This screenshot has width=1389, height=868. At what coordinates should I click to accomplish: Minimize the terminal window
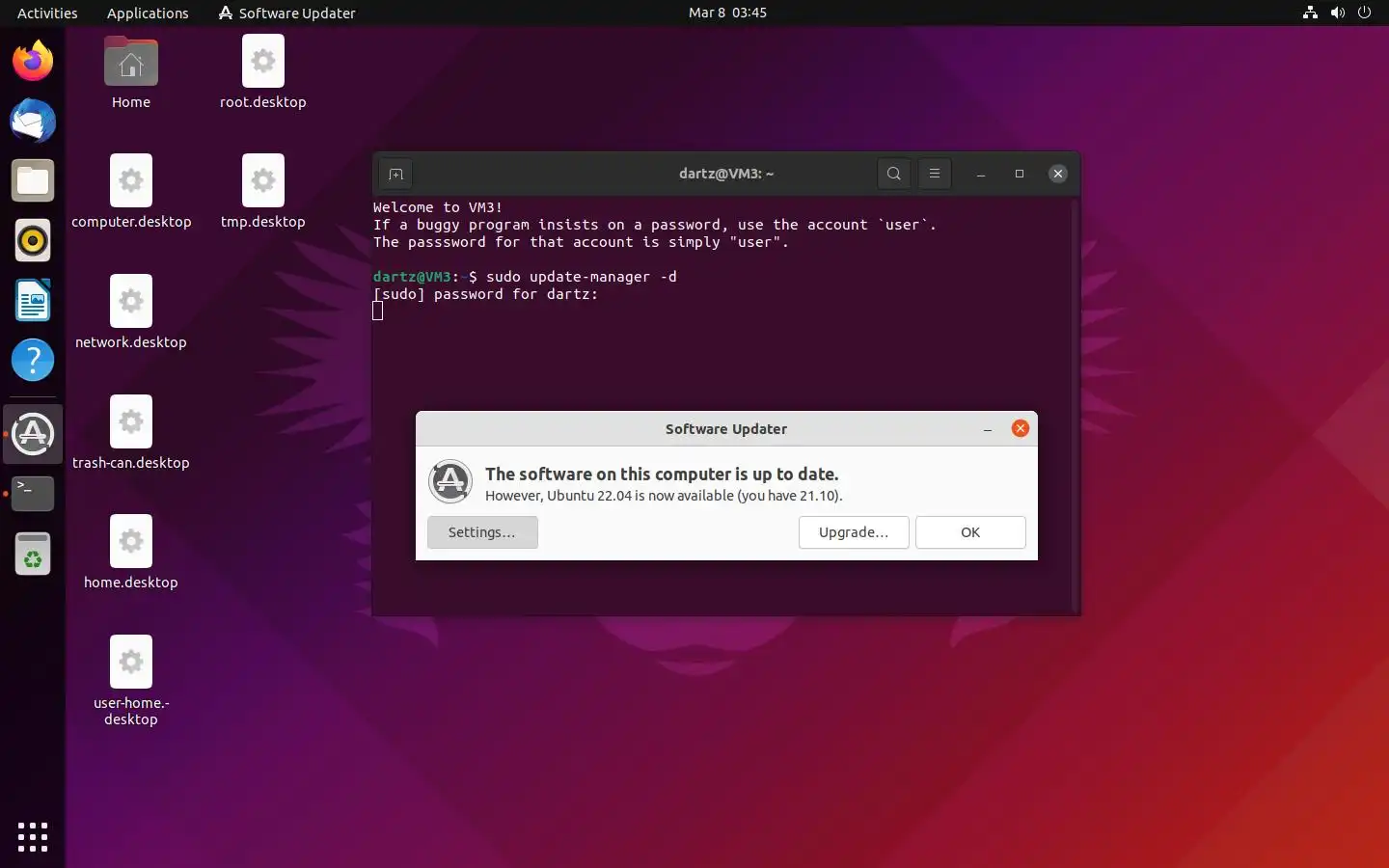[981, 174]
